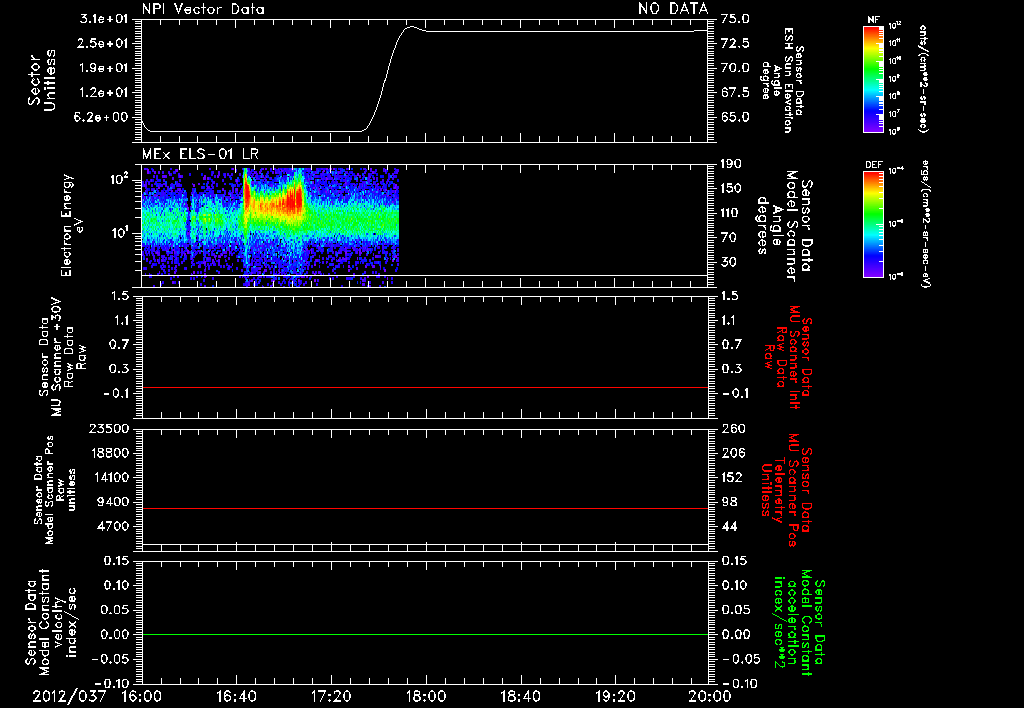Click the red line in the Model Scanner Pos panel
1024x708 pixels.
[424, 508]
